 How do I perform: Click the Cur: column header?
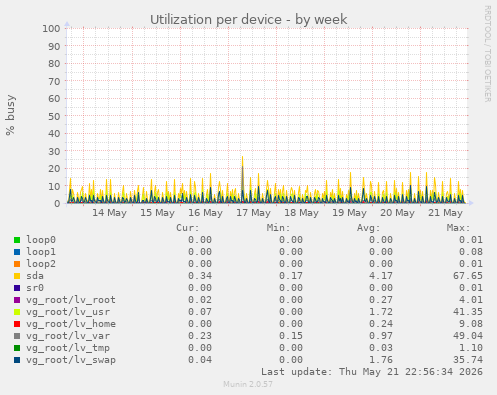point(188,228)
